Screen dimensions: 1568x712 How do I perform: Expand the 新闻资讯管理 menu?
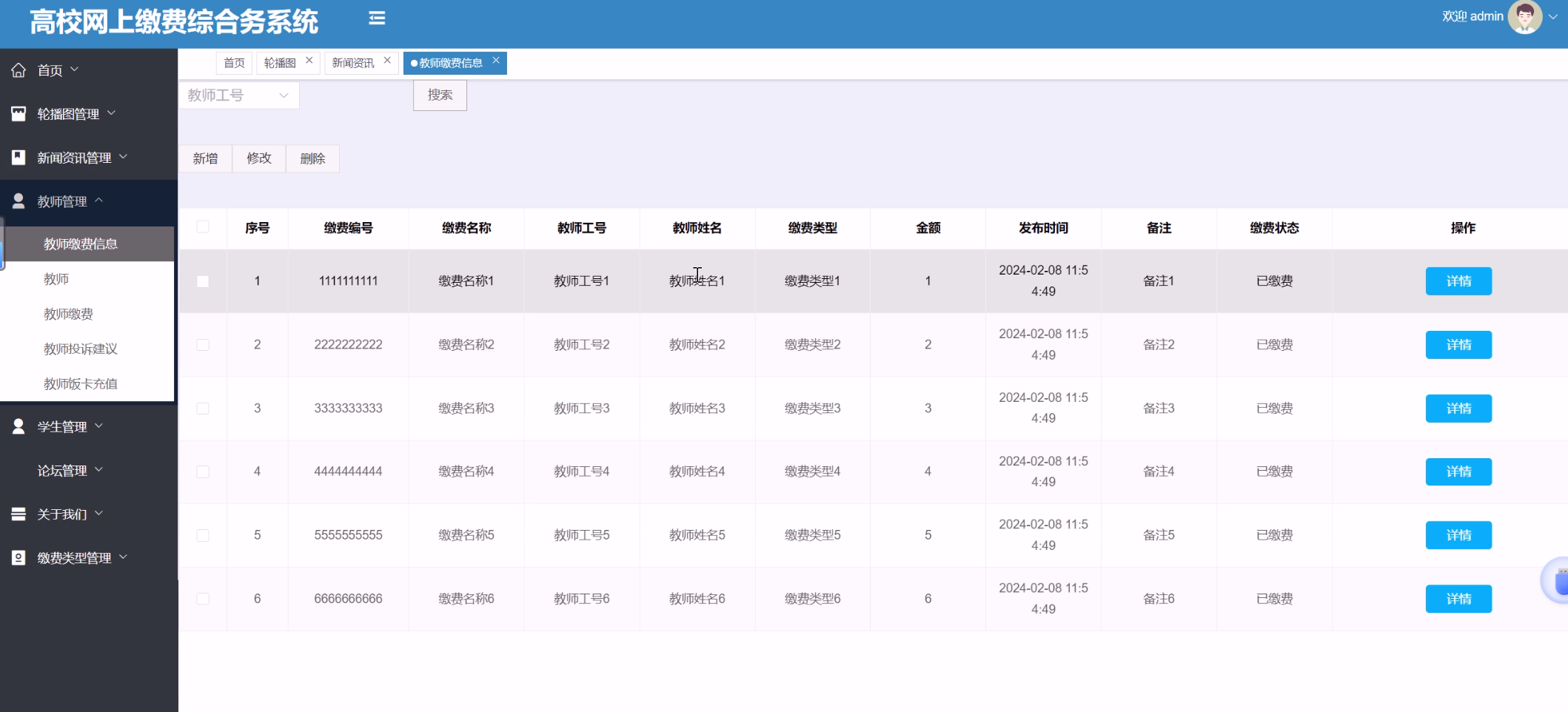pyautogui.click(x=87, y=157)
